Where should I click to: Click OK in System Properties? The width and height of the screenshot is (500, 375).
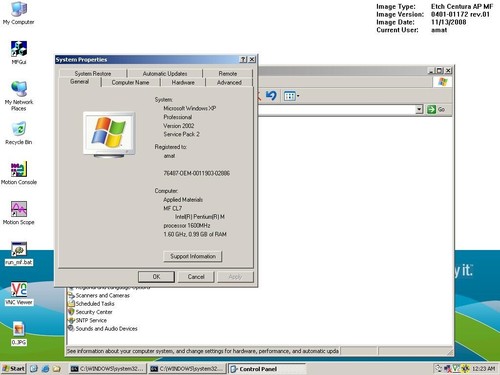pyautogui.click(x=156, y=277)
